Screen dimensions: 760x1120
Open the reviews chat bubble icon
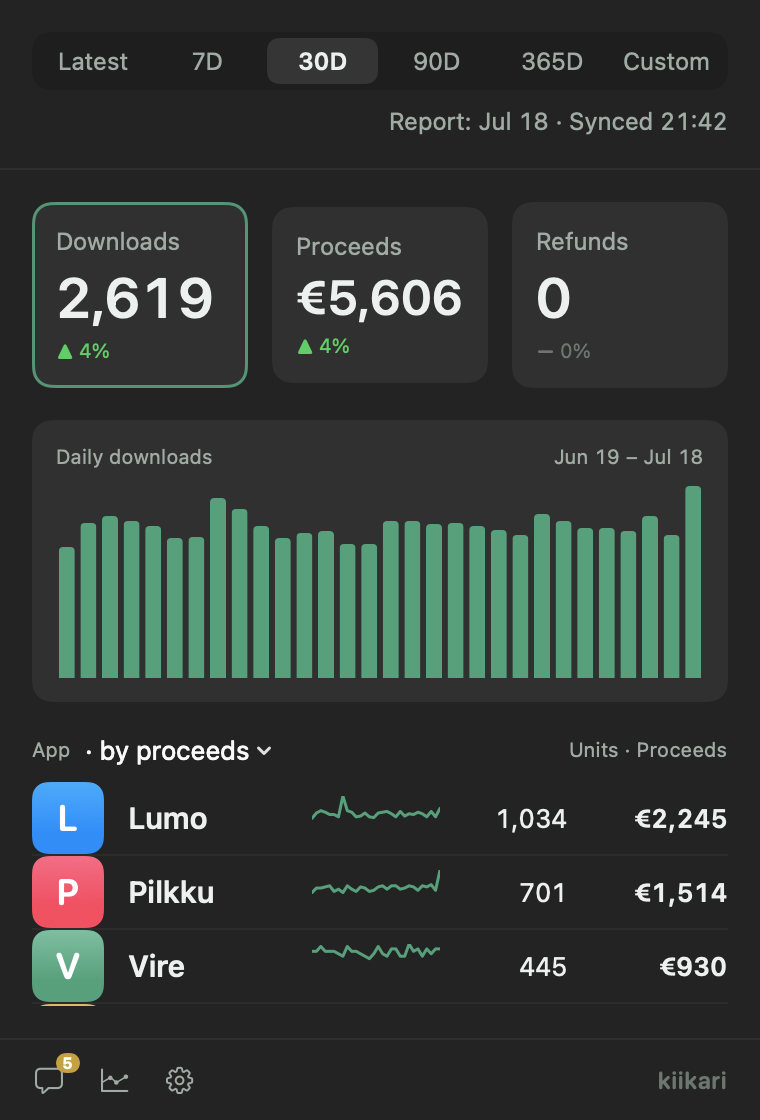49,1080
